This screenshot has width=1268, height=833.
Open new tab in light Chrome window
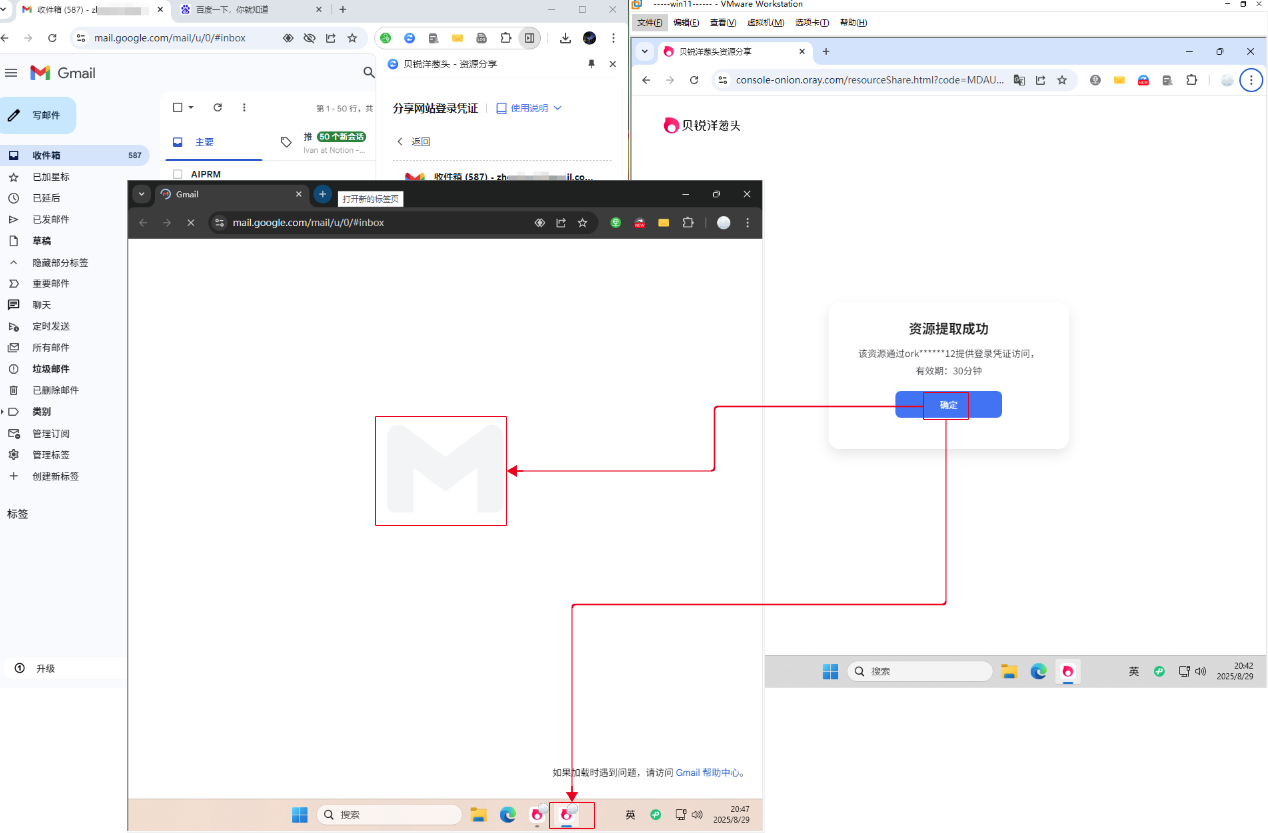click(x=343, y=9)
